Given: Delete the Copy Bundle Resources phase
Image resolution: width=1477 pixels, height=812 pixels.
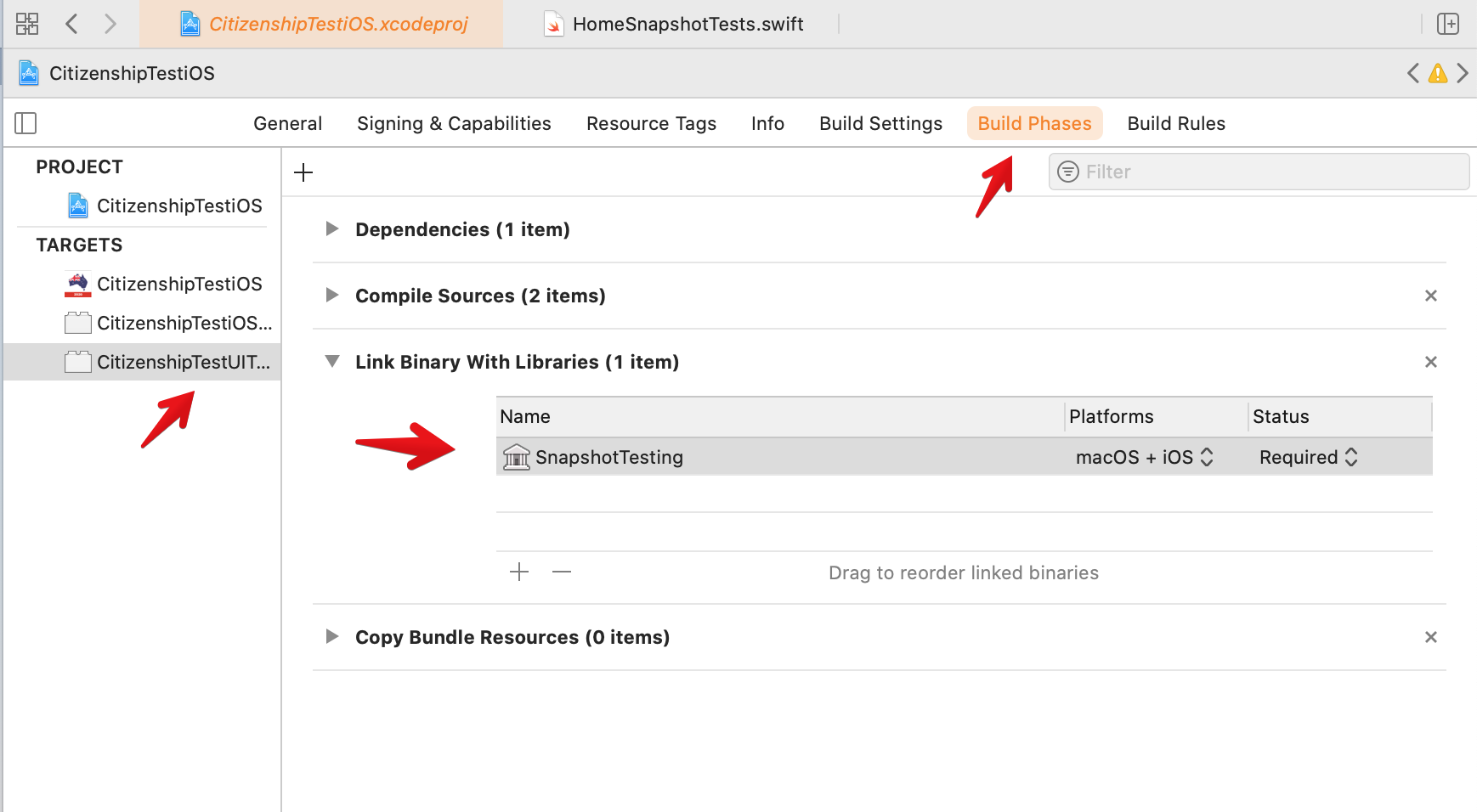Looking at the screenshot, I should pyautogui.click(x=1431, y=637).
